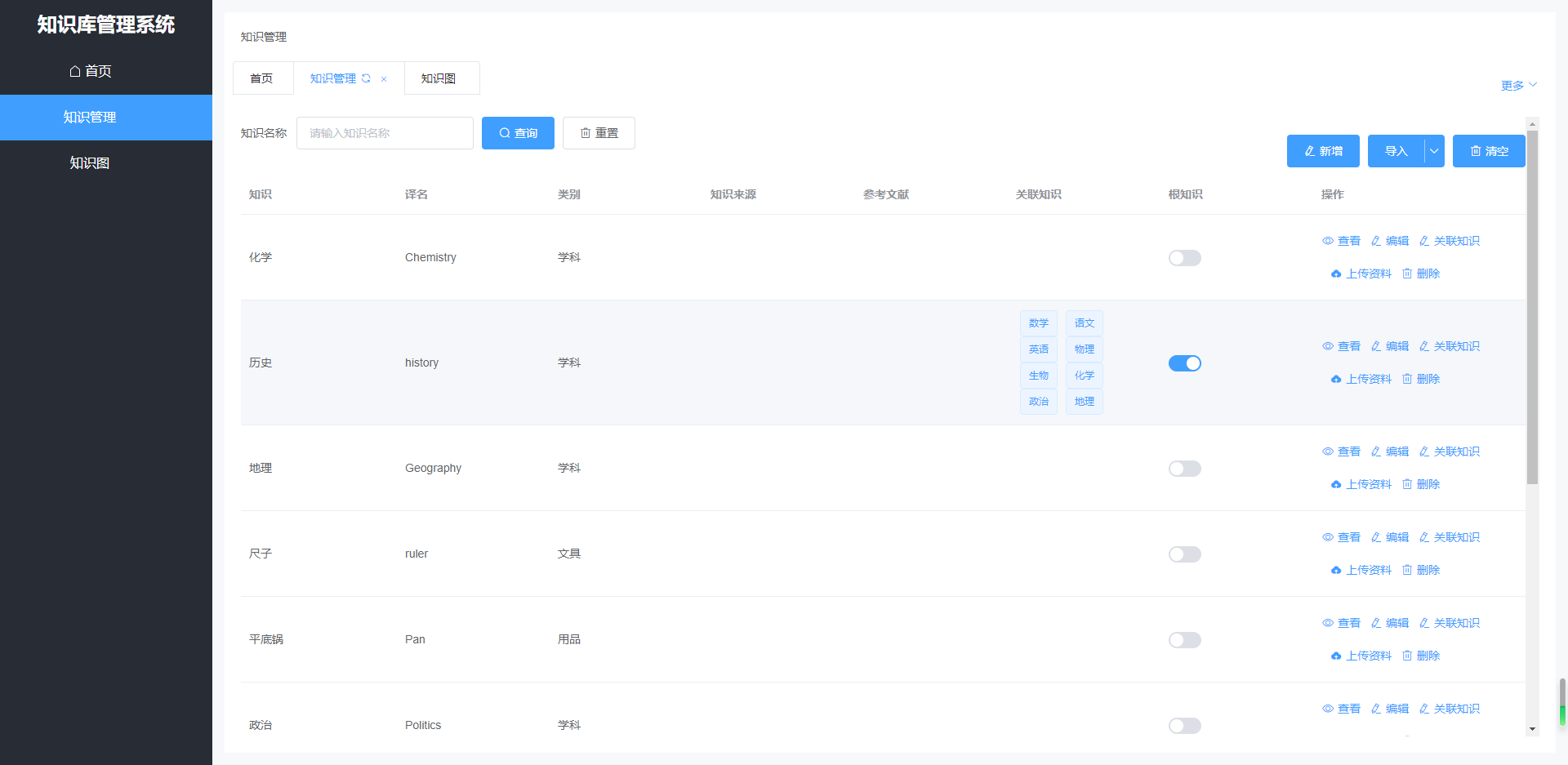Upload materials for 平底锅 row
The width and height of the screenshot is (1568, 765).
(1361, 656)
